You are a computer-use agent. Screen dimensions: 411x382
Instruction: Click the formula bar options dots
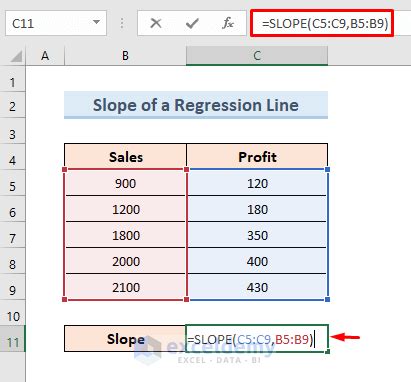tap(122, 23)
